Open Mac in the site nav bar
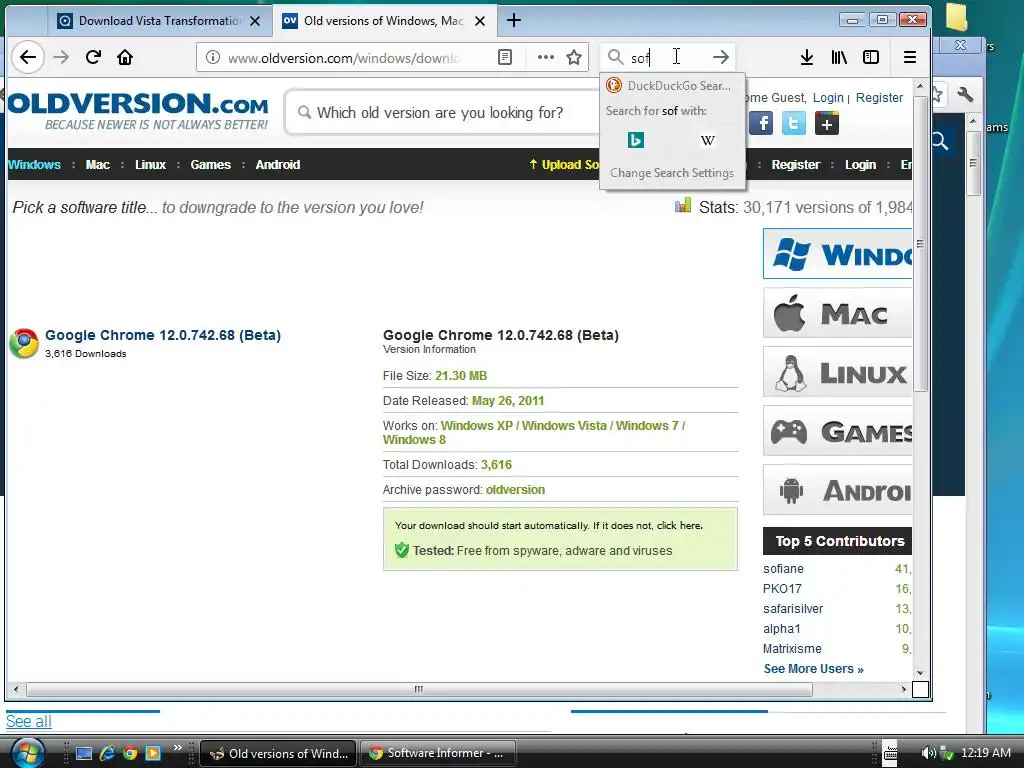The image size is (1024, 768). (97, 165)
